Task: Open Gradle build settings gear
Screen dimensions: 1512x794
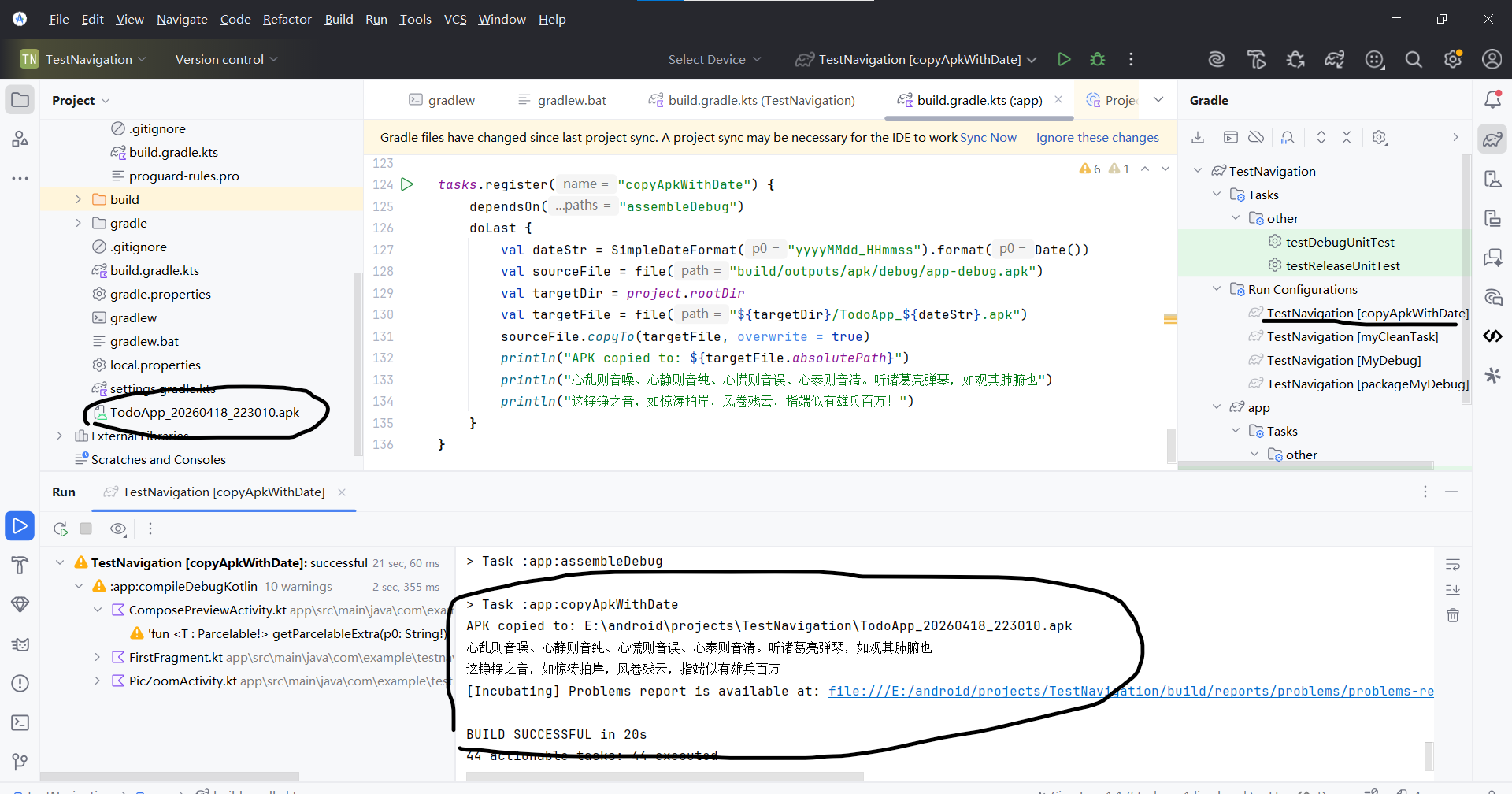Action: [x=1379, y=137]
